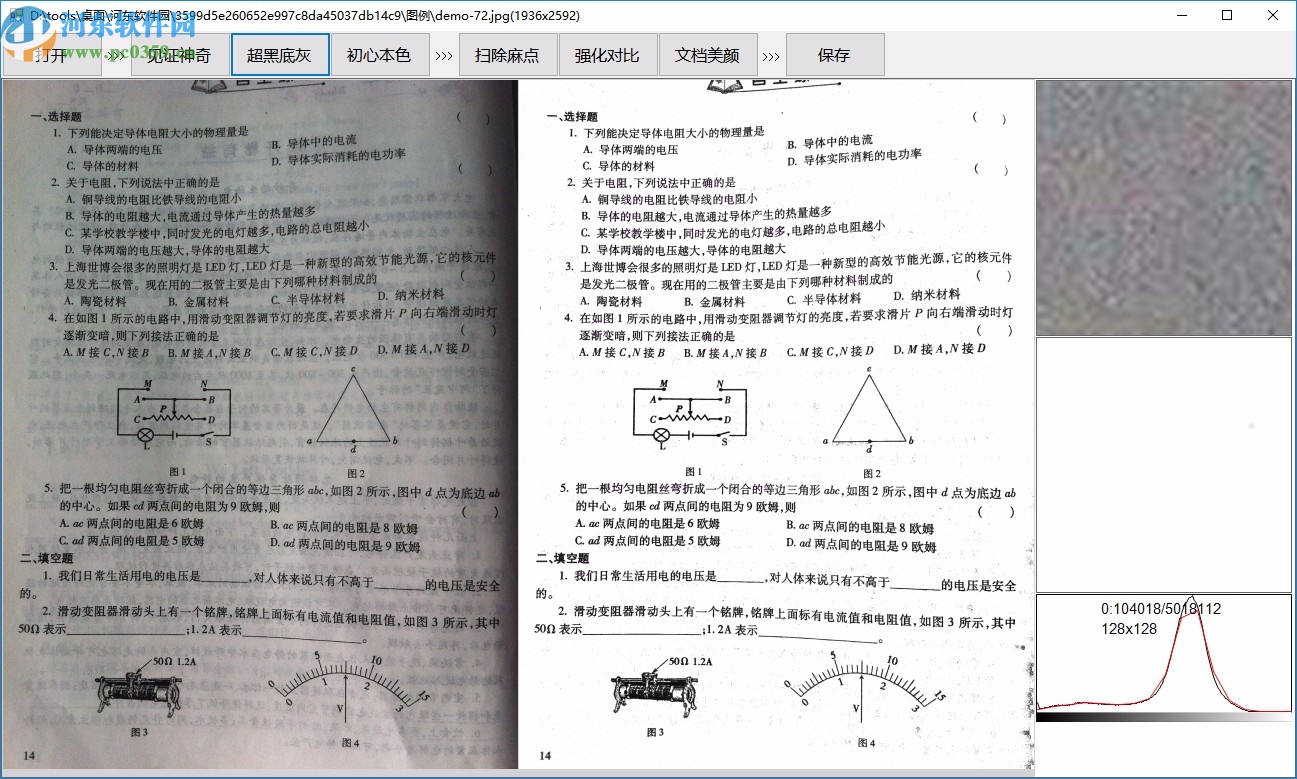Screen dimensions: 1297x779
Task: Click the maximize button in the title bar
Action: point(1225,15)
